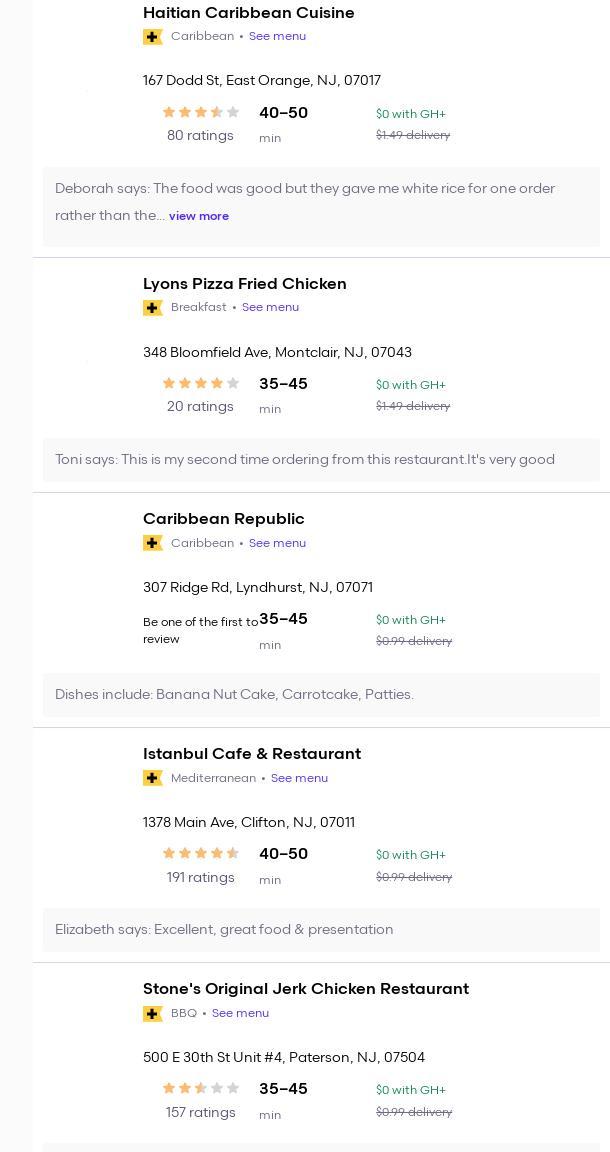Click GH+ badge icon for Stone's Original Jerk Chicken
Image resolution: width=610 pixels, height=1152 pixels.
tap(152, 1013)
